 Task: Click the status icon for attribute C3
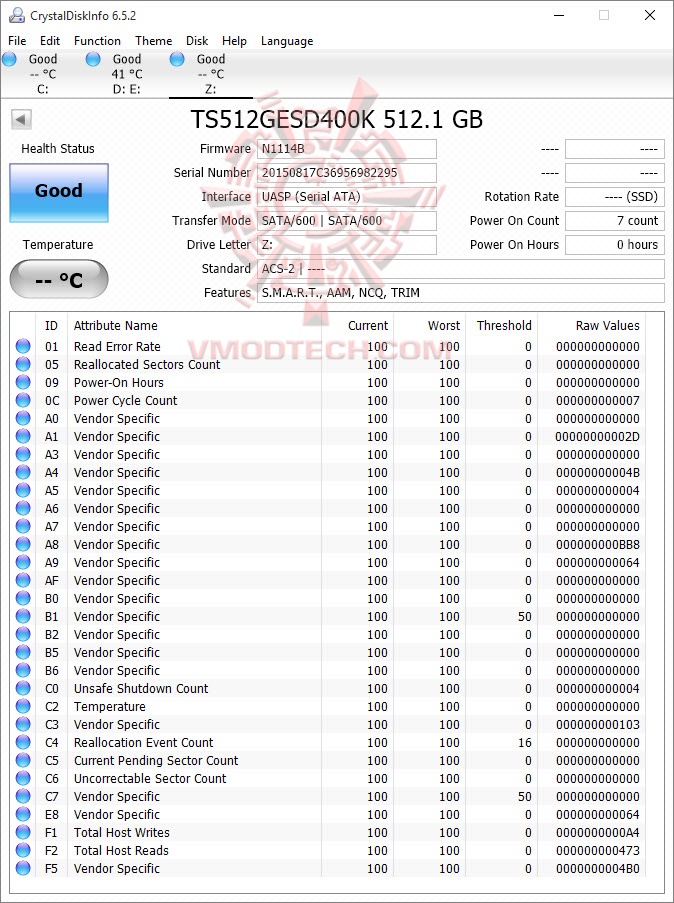[x=23, y=724]
